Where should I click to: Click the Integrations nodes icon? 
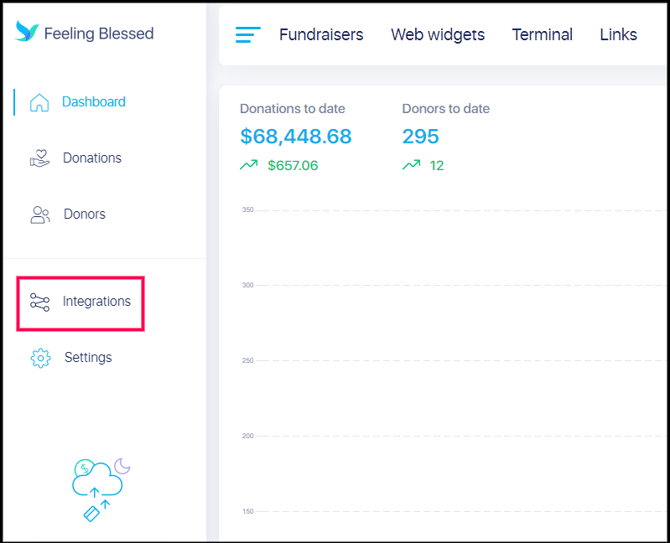coord(40,302)
